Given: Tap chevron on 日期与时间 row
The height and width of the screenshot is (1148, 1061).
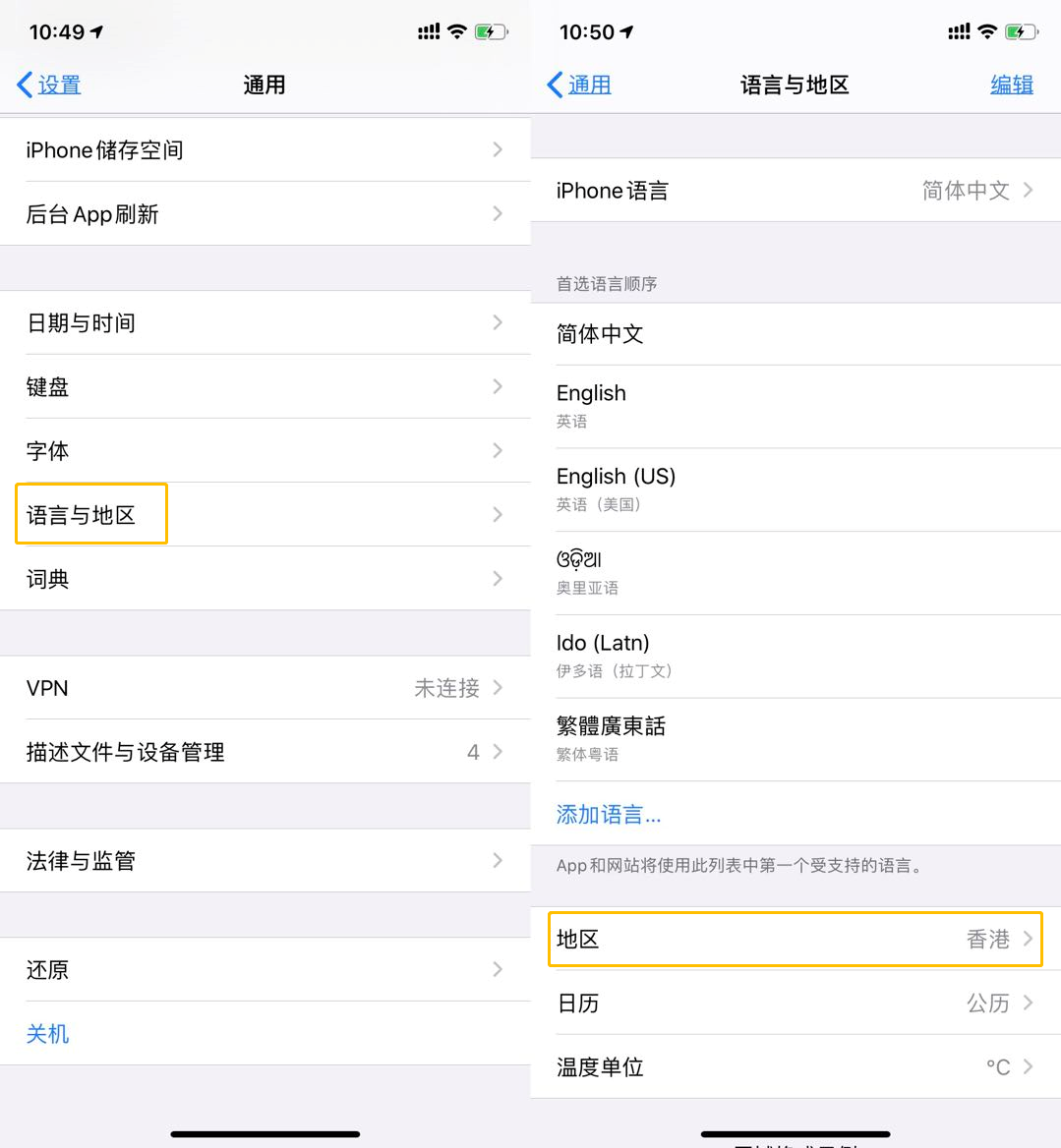Looking at the screenshot, I should (x=498, y=322).
